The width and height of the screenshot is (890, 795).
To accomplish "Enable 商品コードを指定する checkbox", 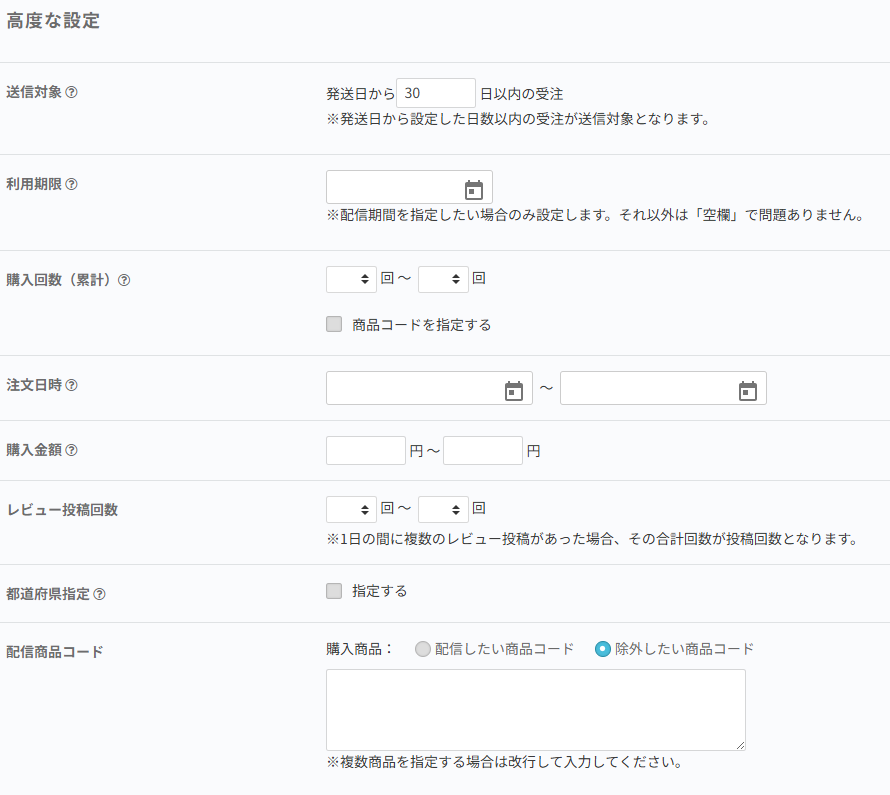I will point(334,324).
